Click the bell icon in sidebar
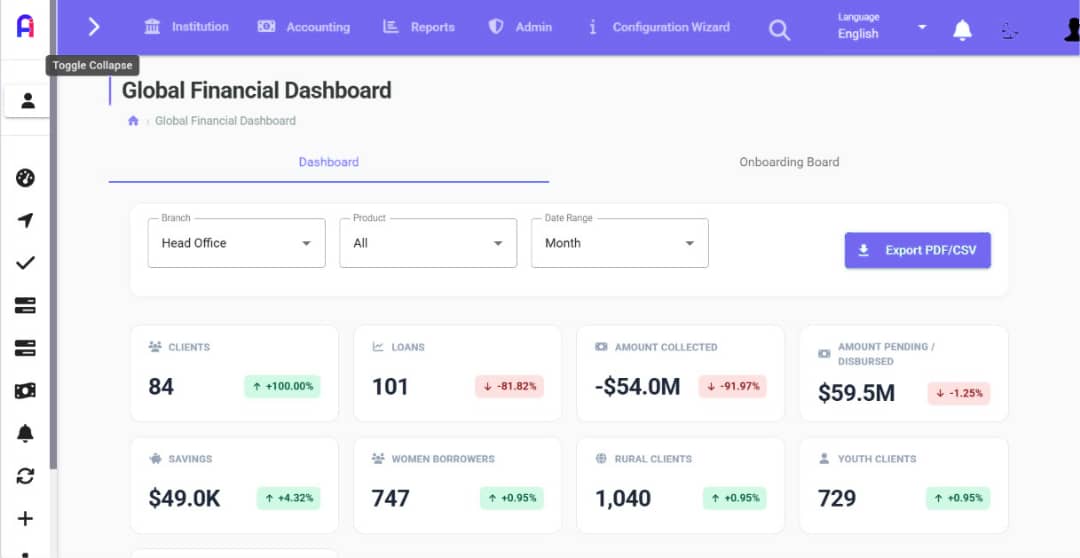1080x558 pixels. click(25, 433)
